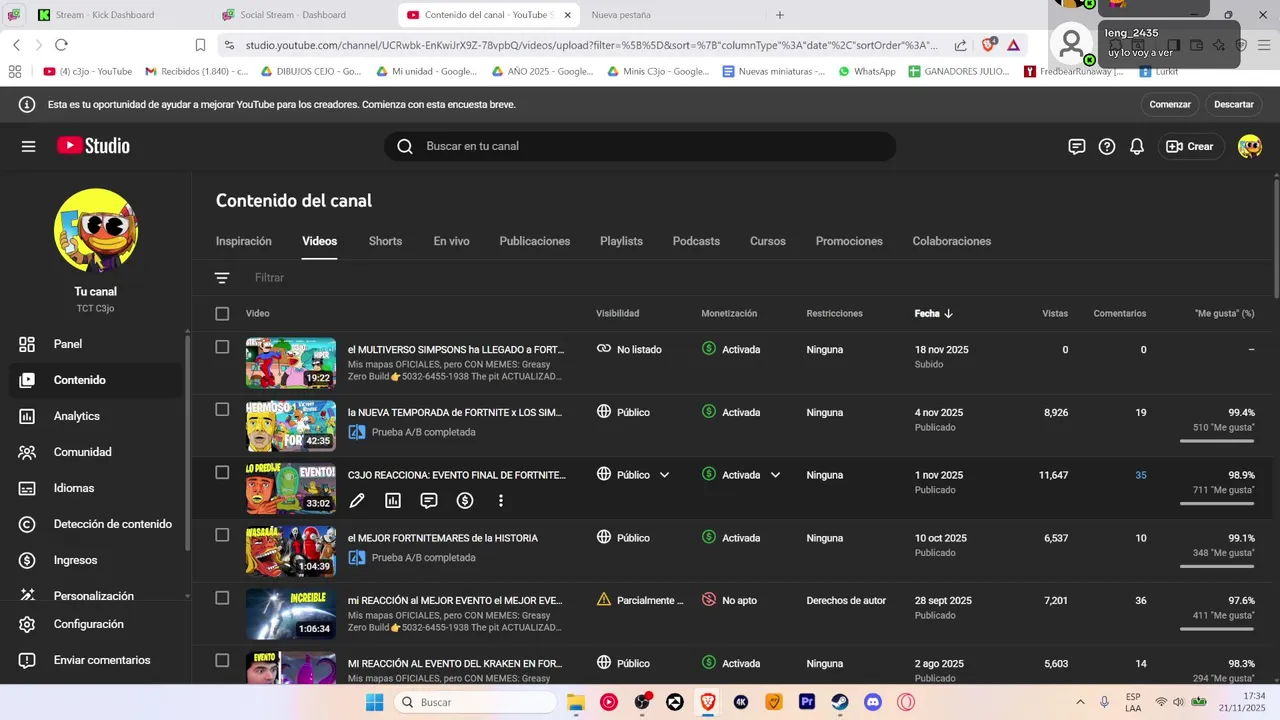Open analytics icon for C3JO REACCIONA video
The height and width of the screenshot is (720, 1280).
[x=393, y=500]
